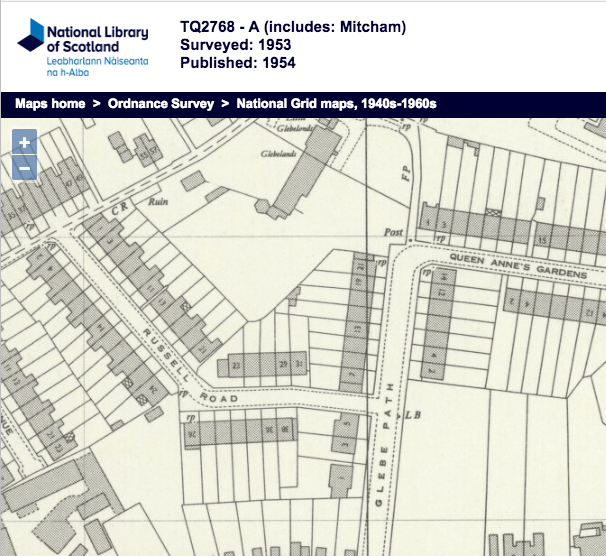Viewport: 606px width, 556px height.
Task: Click the Glebelands building on the map
Action: [x=299, y=180]
